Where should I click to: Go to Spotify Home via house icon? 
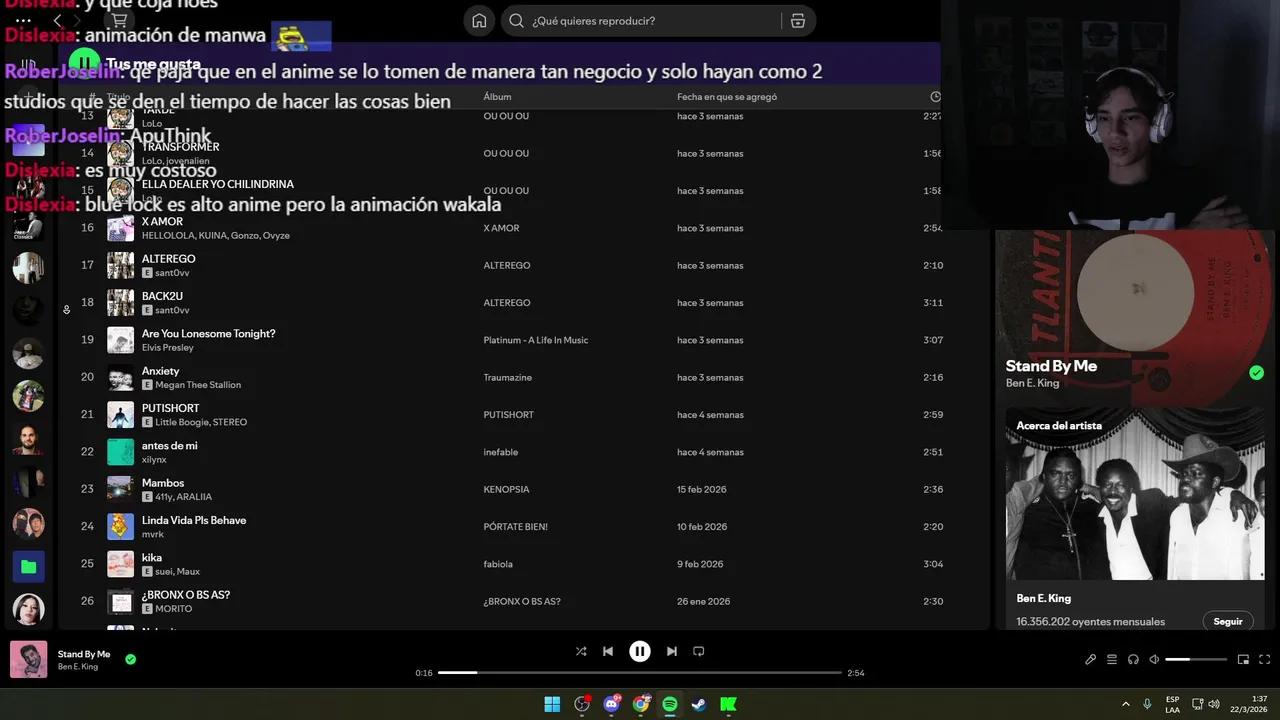(x=479, y=21)
